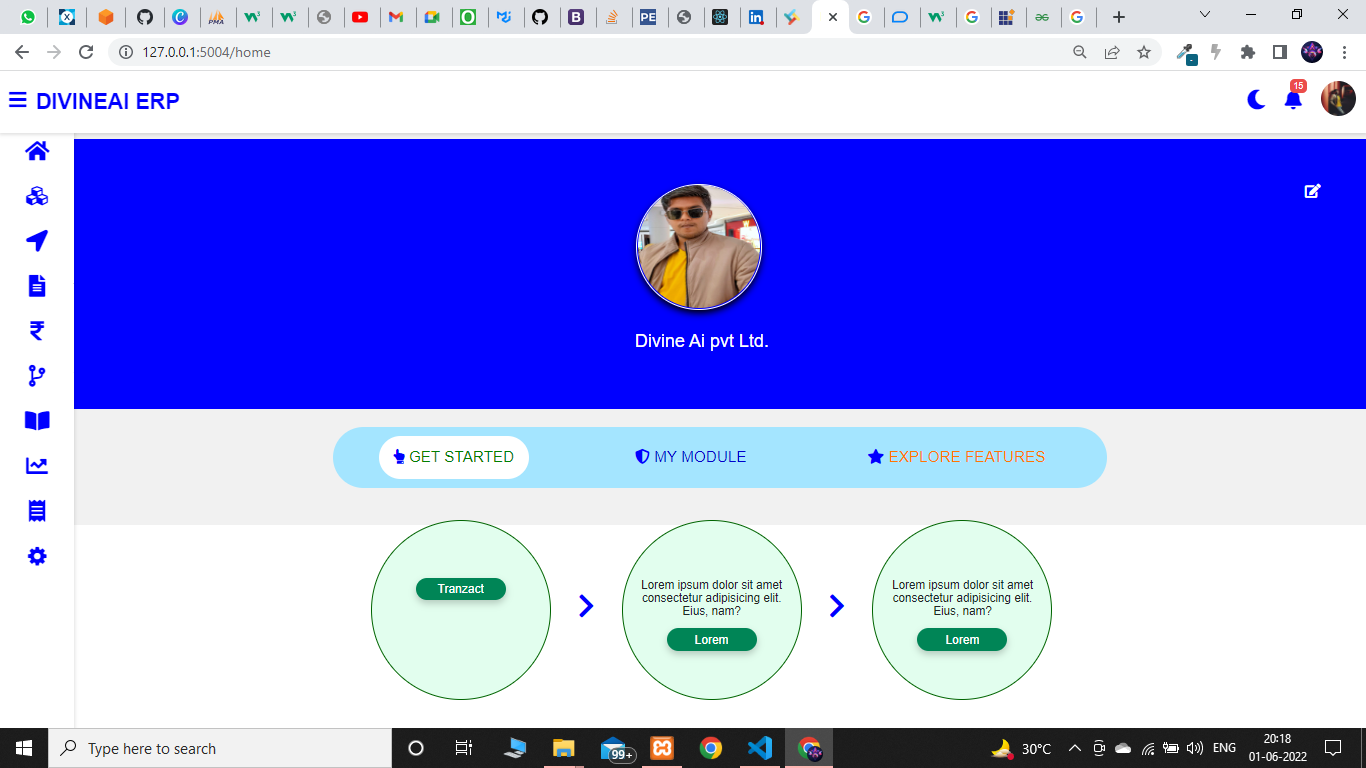The image size is (1366, 768).
Task: Click the edit pencil on the blue banner
Action: (1313, 191)
